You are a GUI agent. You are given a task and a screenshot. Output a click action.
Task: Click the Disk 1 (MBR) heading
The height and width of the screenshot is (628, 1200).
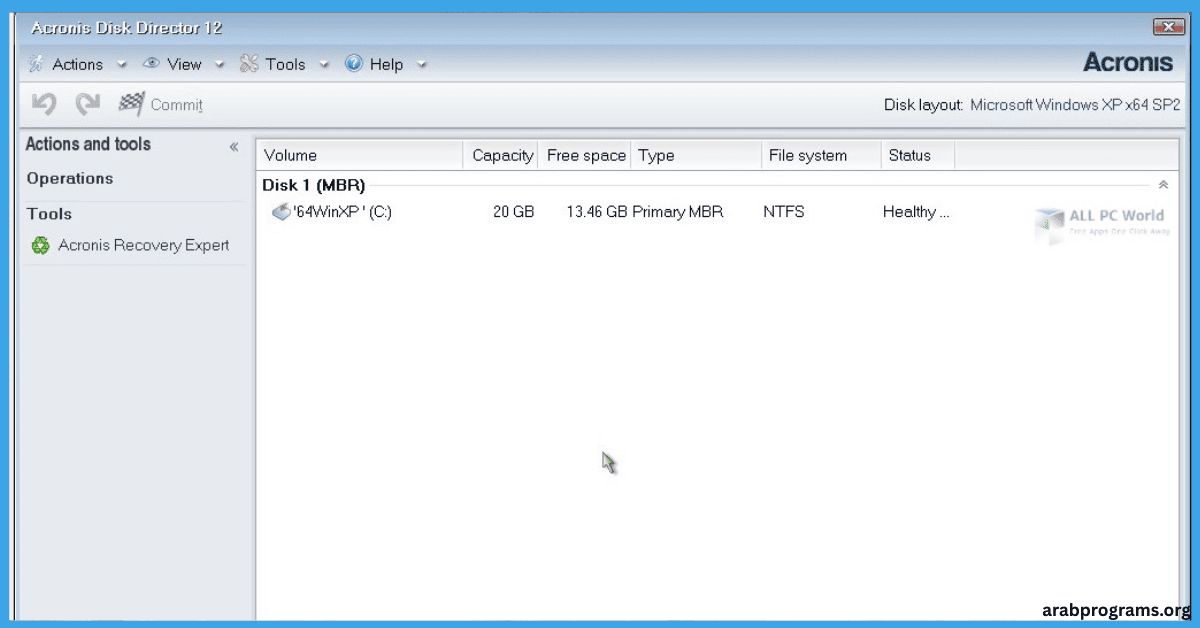pyautogui.click(x=313, y=185)
